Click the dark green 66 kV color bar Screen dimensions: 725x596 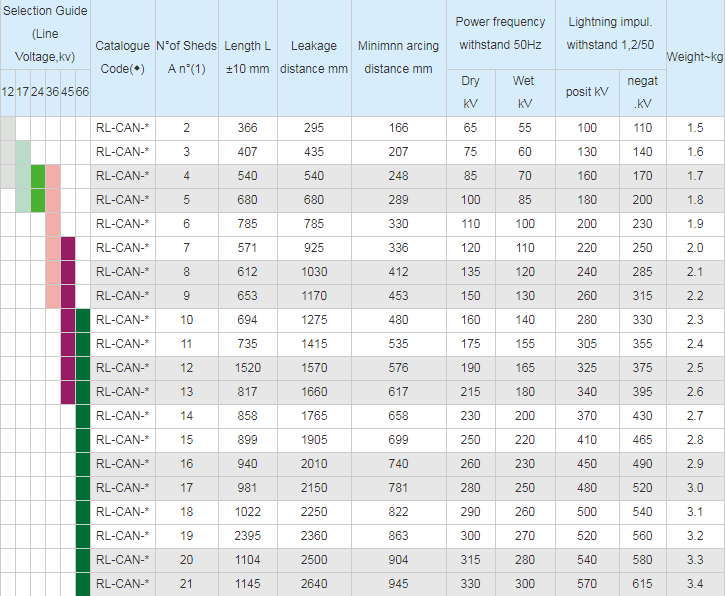click(x=83, y=452)
